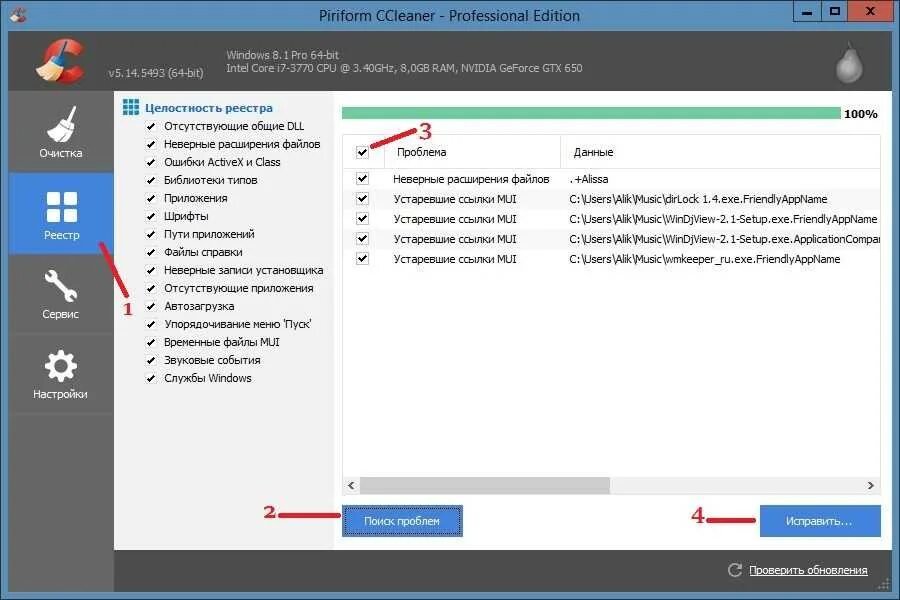The height and width of the screenshot is (600, 900).
Task: Click the registry grid icon beside Целостность реестра
Action: [x=131, y=107]
